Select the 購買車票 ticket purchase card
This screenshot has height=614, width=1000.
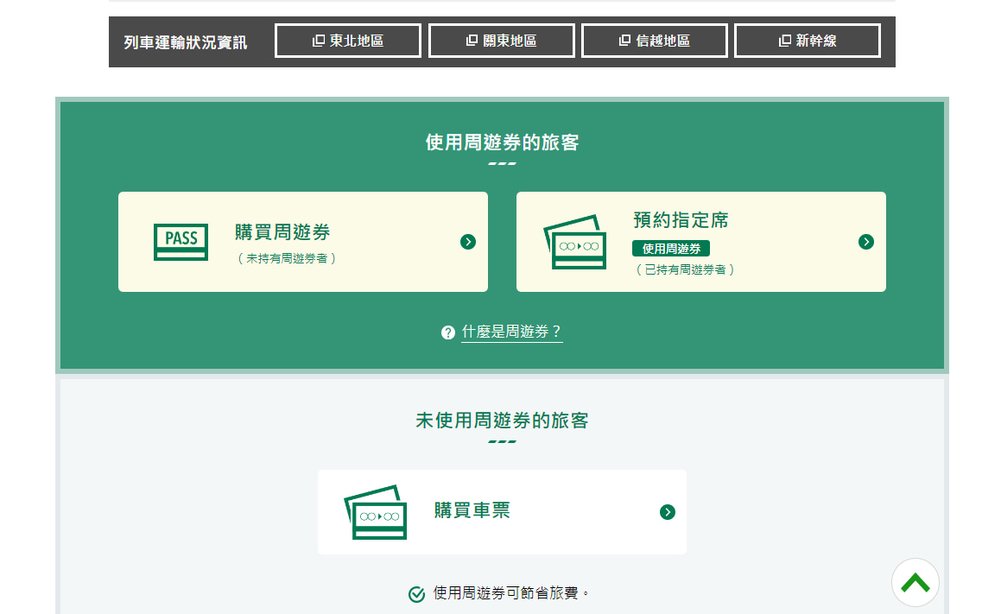500,511
